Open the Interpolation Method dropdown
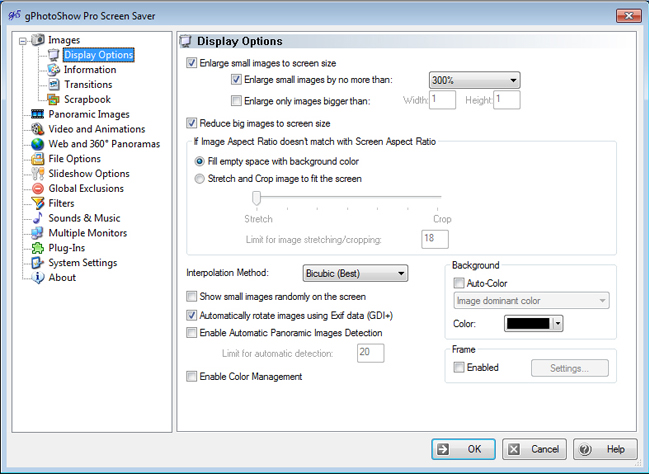The width and height of the screenshot is (649, 474). pos(355,273)
